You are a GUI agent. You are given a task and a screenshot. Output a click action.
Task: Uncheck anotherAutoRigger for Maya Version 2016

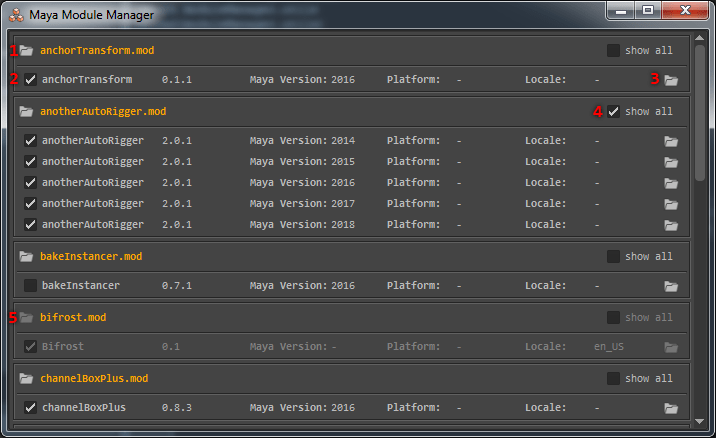tap(30, 183)
